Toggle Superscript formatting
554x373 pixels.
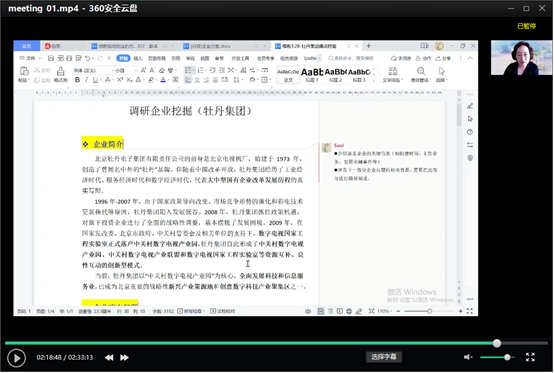[120, 80]
